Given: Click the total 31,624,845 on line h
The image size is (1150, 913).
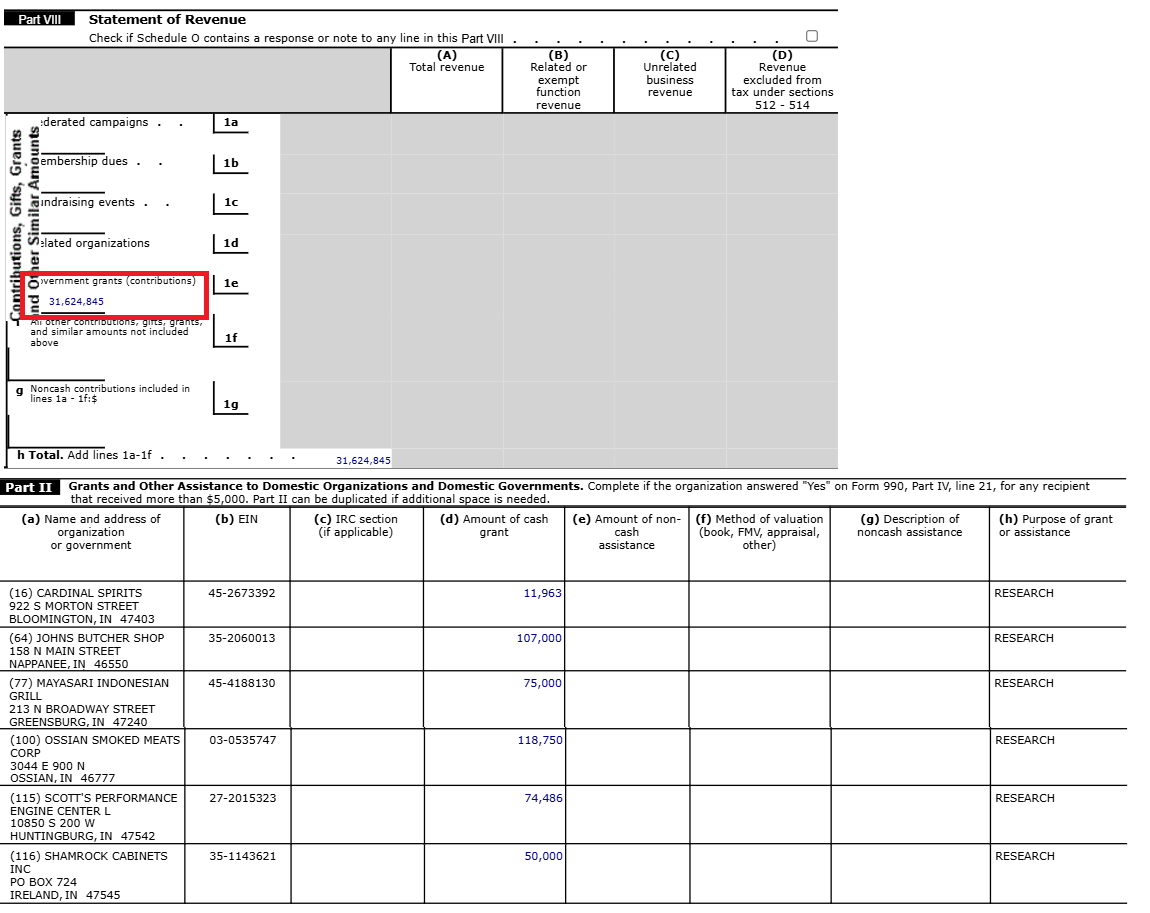Looking at the screenshot, I should pyautogui.click(x=363, y=461).
